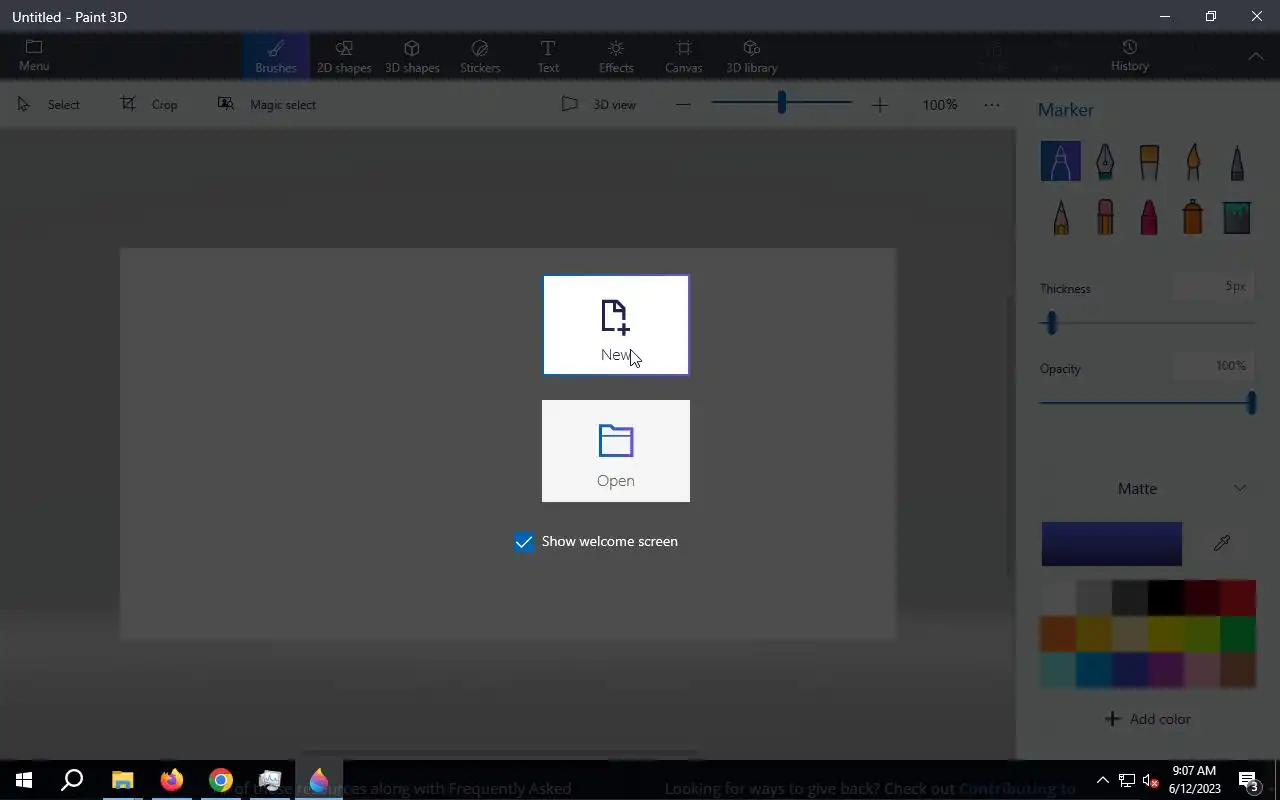The image size is (1280, 800).
Task: Open the History panel
Action: 1130,55
